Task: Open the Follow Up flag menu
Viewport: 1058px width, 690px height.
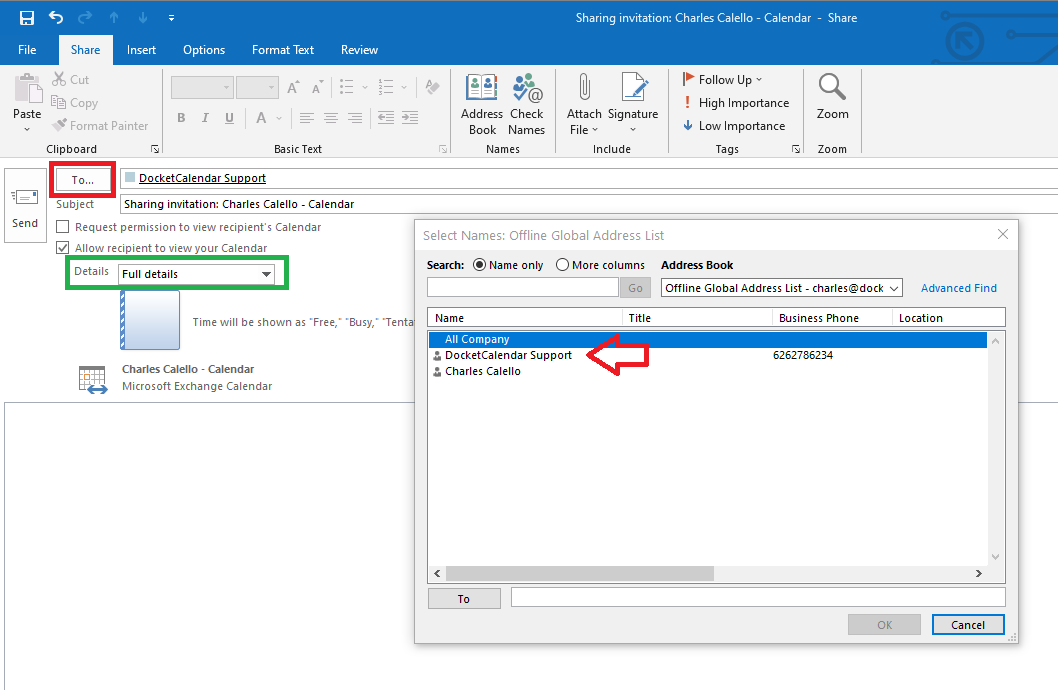Action: pyautogui.click(x=723, y=80)
